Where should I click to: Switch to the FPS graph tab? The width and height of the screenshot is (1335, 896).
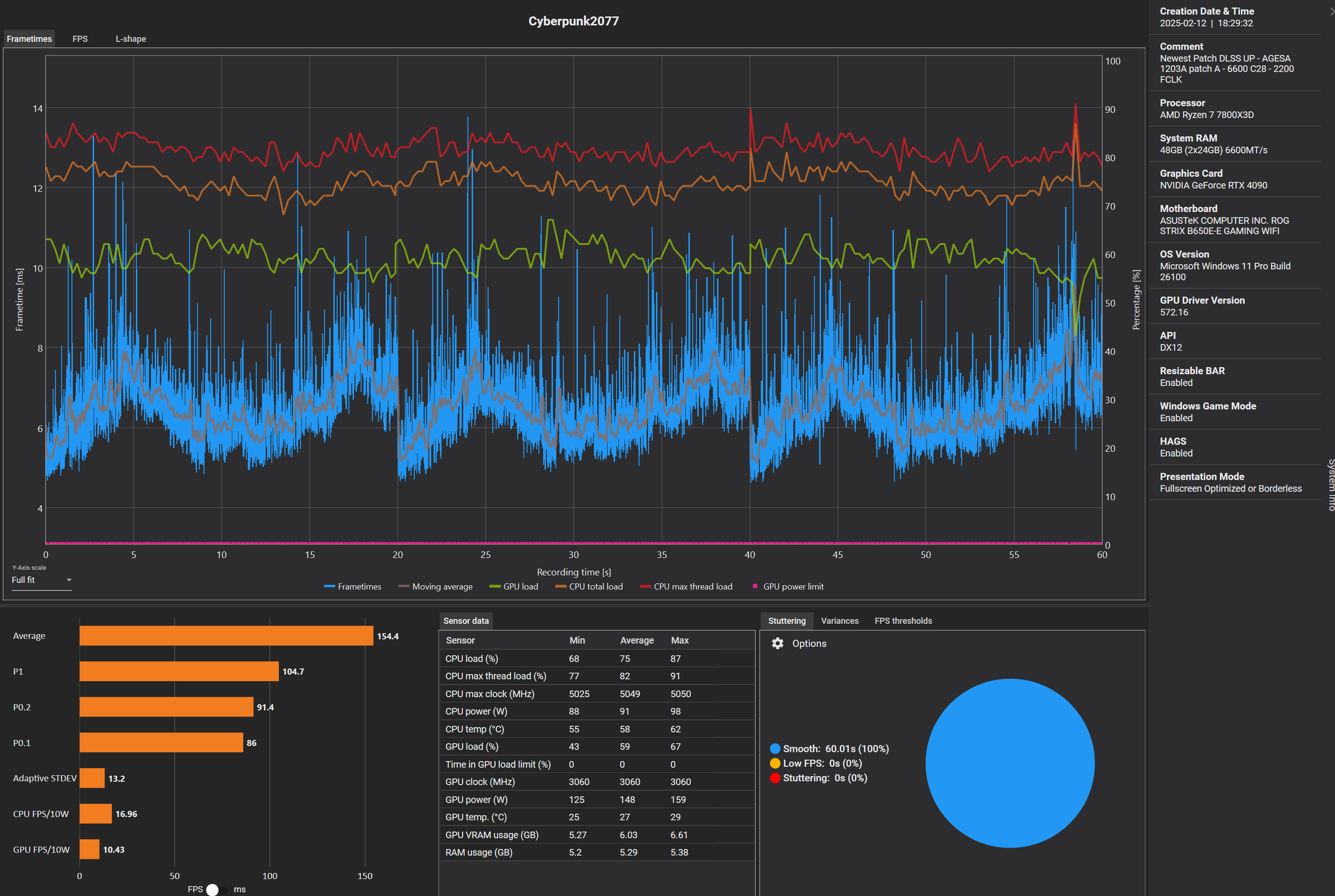tap(80, 39)
